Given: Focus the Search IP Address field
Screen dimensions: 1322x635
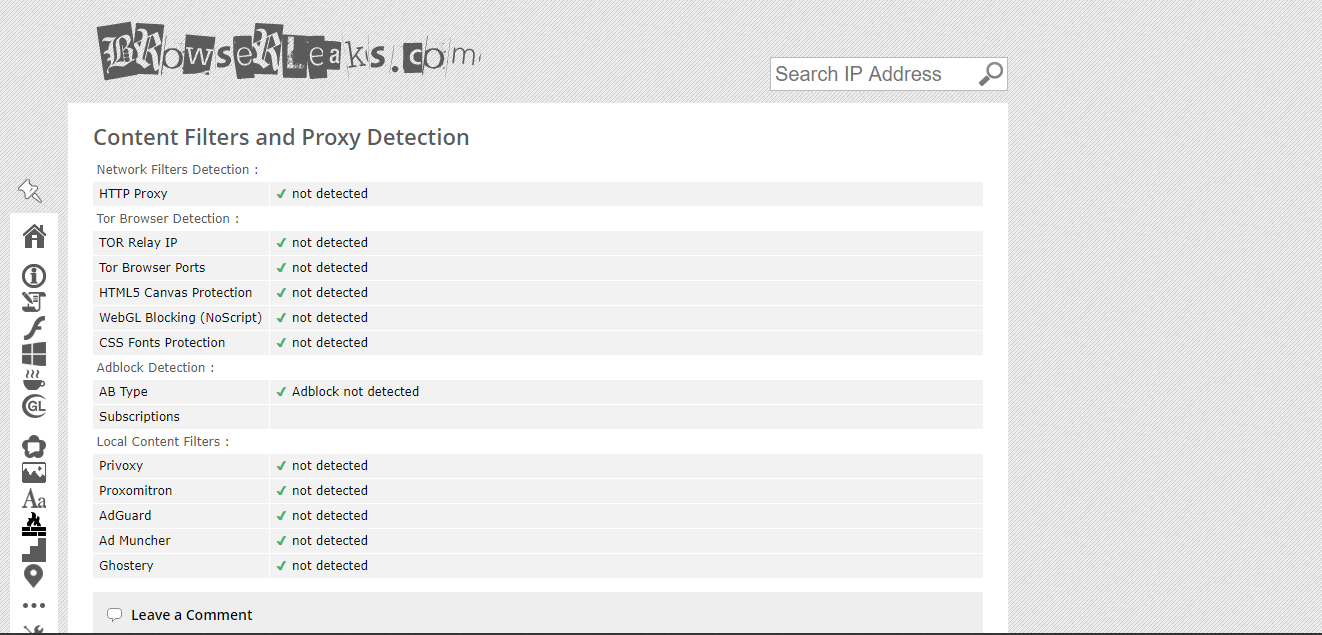Looking at the screenshot, I should coord(870,74).
